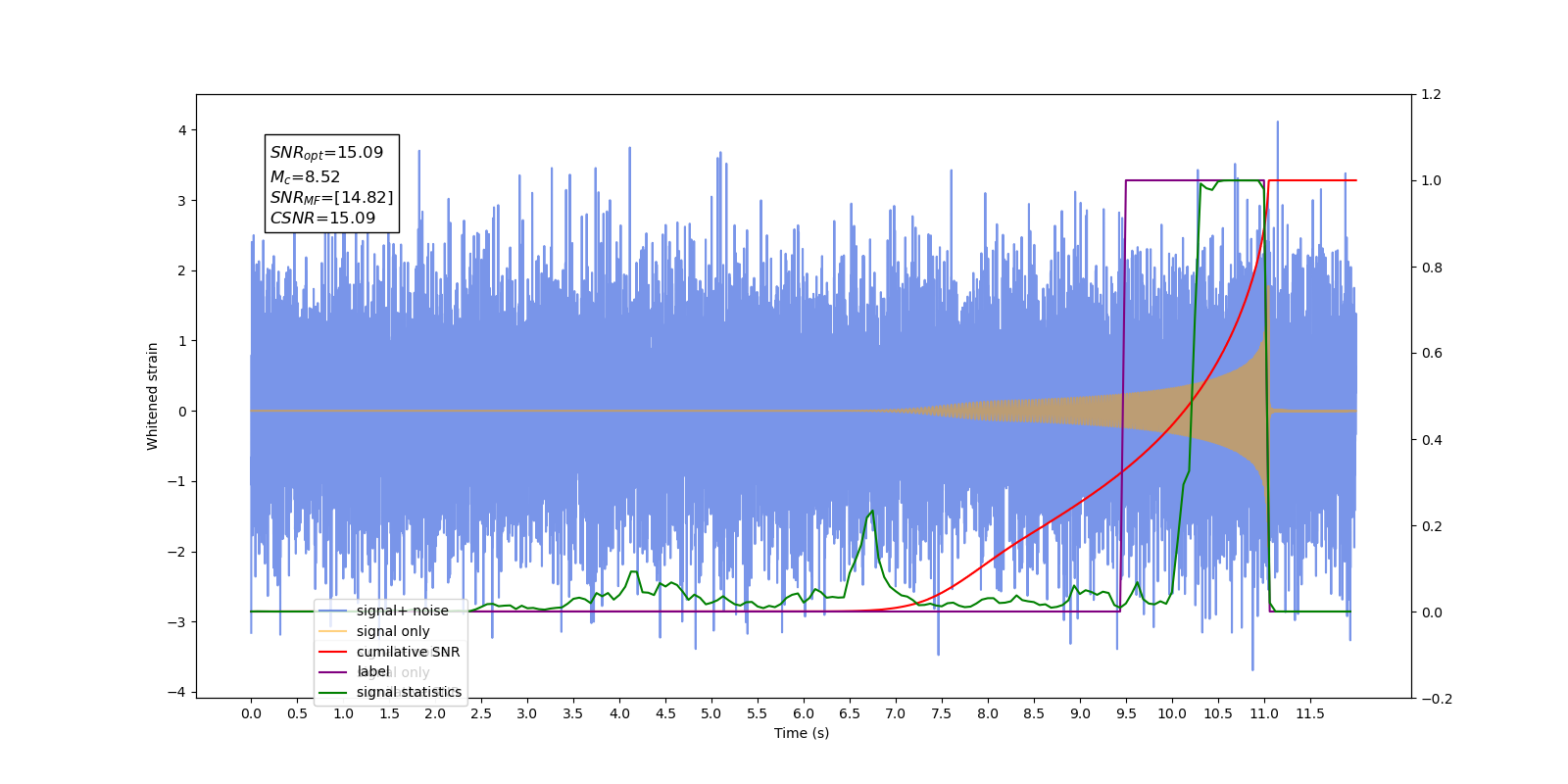Screen dimensions: 1568x784
Task: Click the red line swatch in legend
Action: pyautogui.click(x=333, y=652)
